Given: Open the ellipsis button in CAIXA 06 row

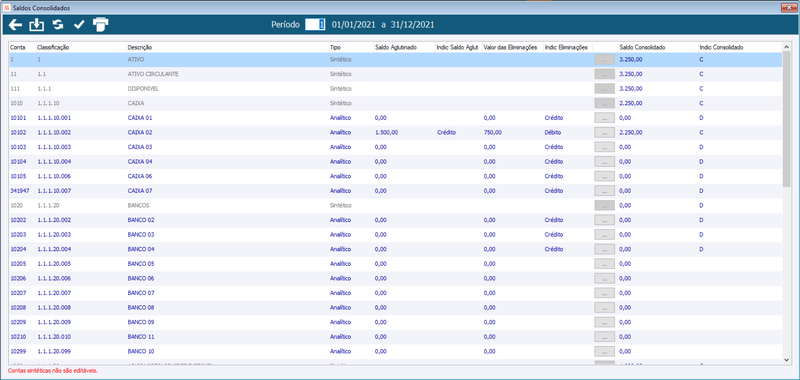Looking at the screenshot, I should coord(605,176).
